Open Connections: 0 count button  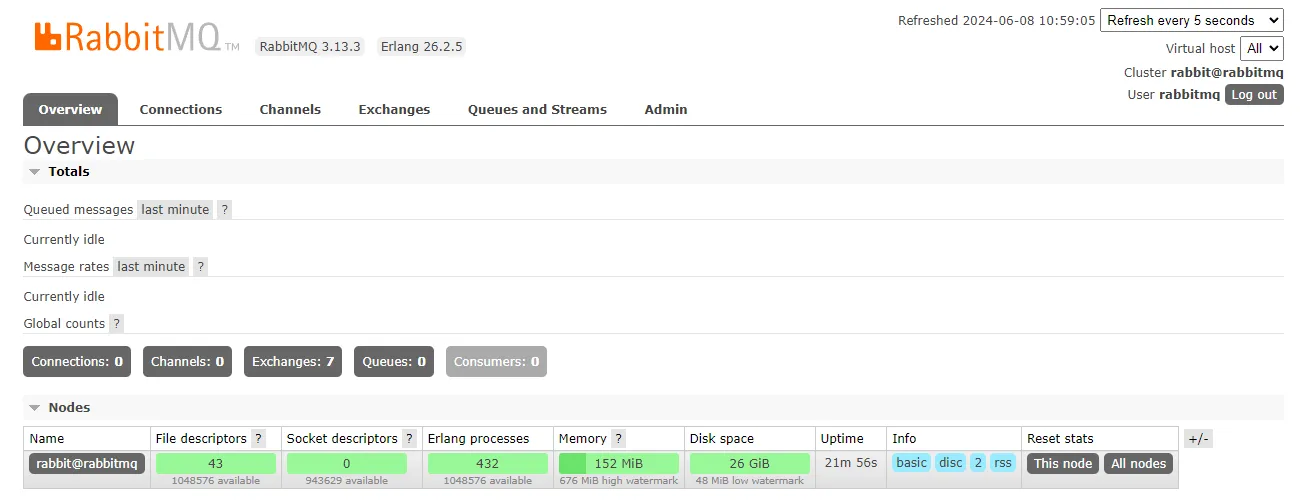[77, 362]
